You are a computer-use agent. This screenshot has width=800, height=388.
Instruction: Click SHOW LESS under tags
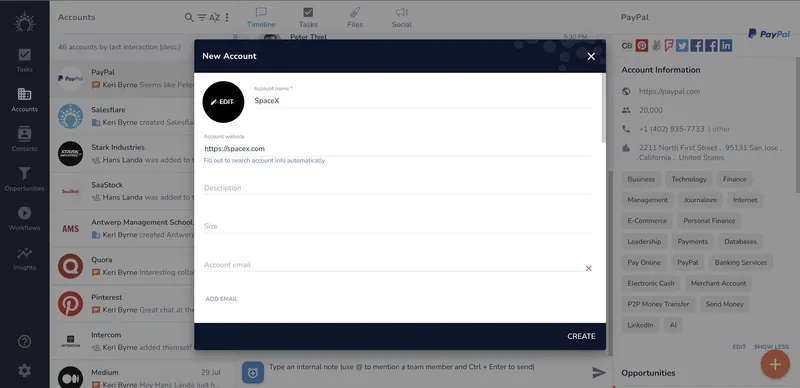[771, 347]
